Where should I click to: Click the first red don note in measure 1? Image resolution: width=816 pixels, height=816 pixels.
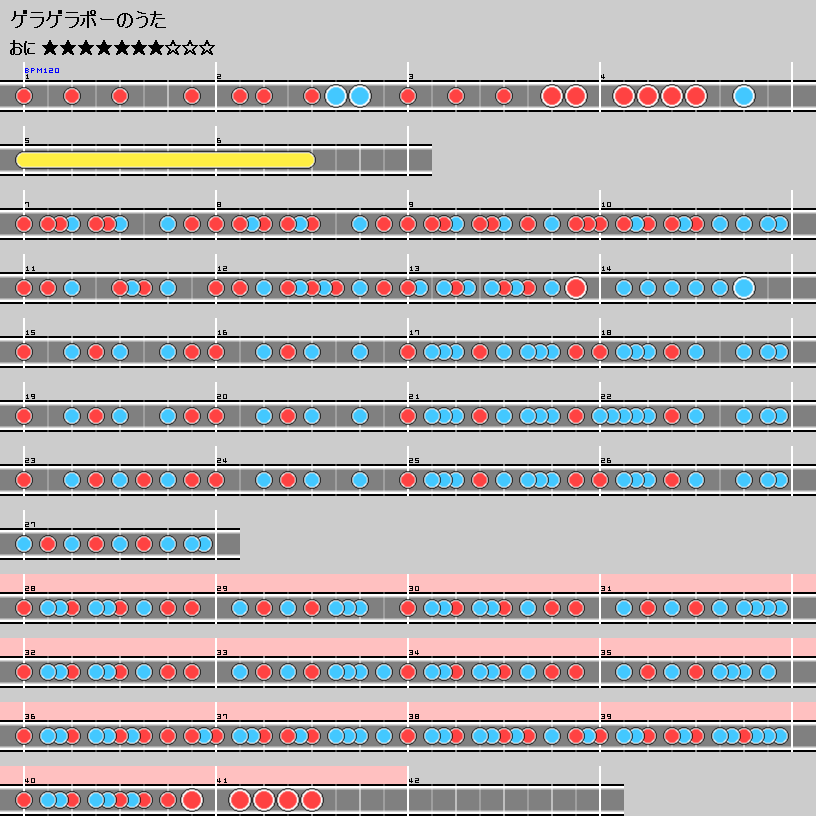[24, 96]
